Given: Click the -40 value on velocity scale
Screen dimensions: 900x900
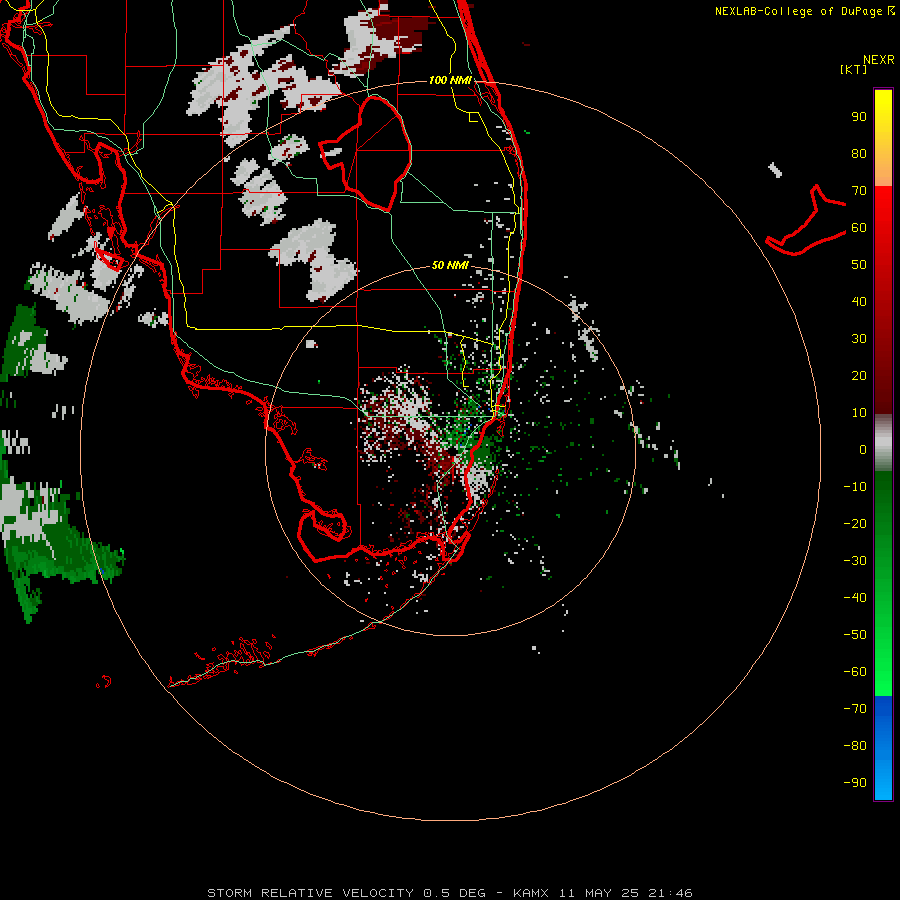Looking at the screenshot, I should [x=855, y=598].
